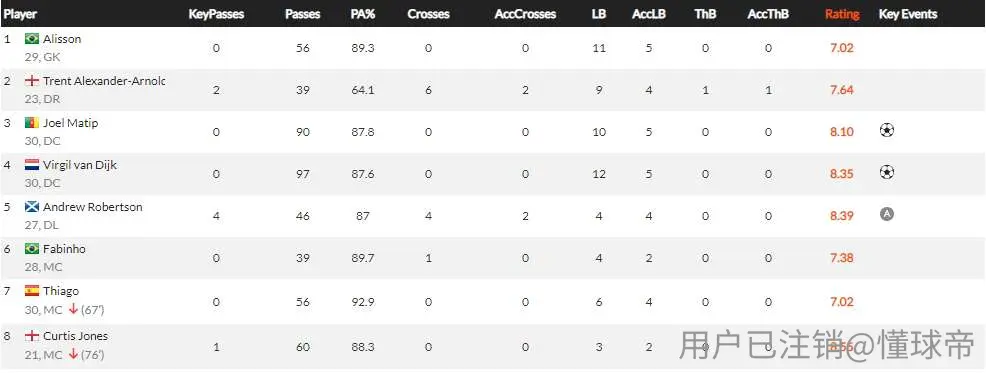Viewport: 986px width, 373px height.
Task: Open Fabinho's player profile link
Action: [64, 249]
